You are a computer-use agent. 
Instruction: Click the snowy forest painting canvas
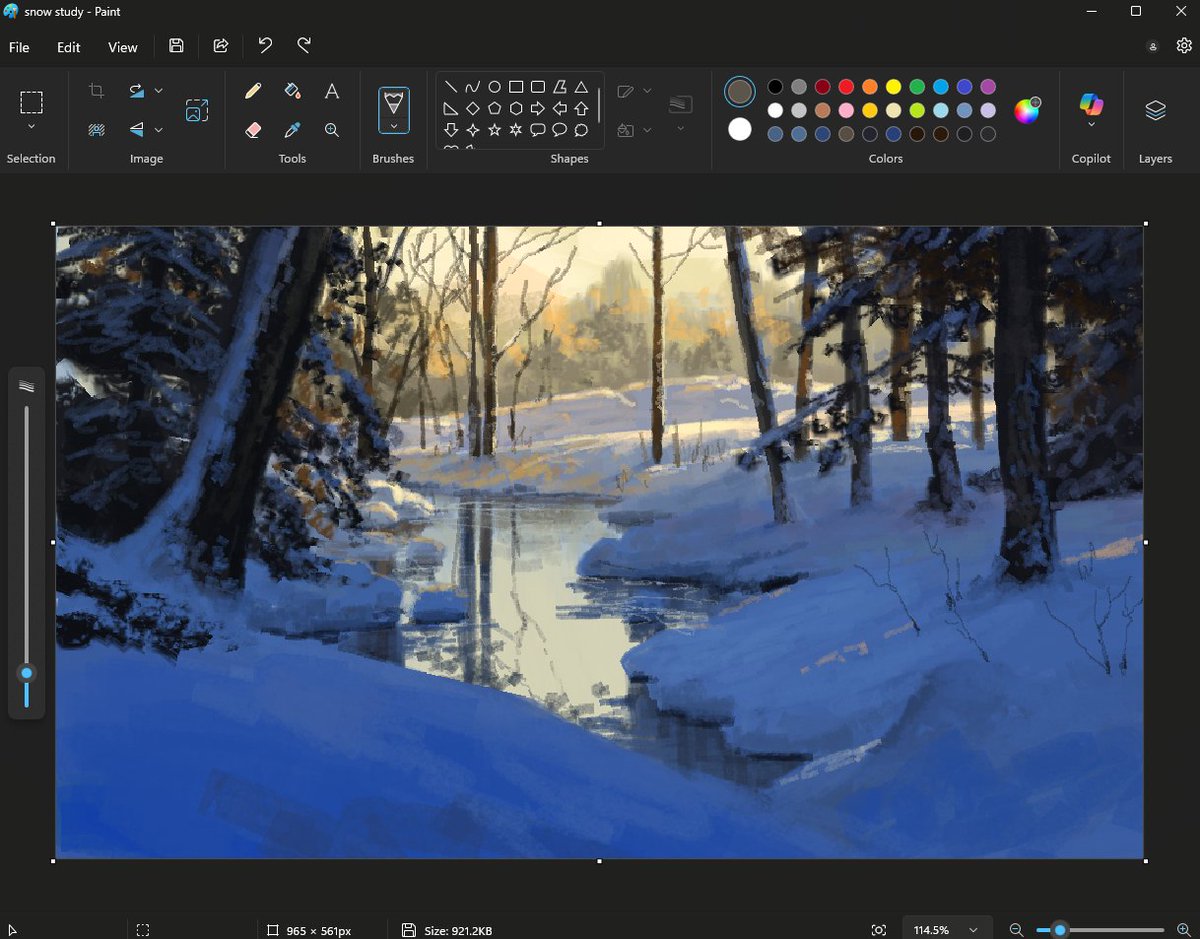(599, 542)
